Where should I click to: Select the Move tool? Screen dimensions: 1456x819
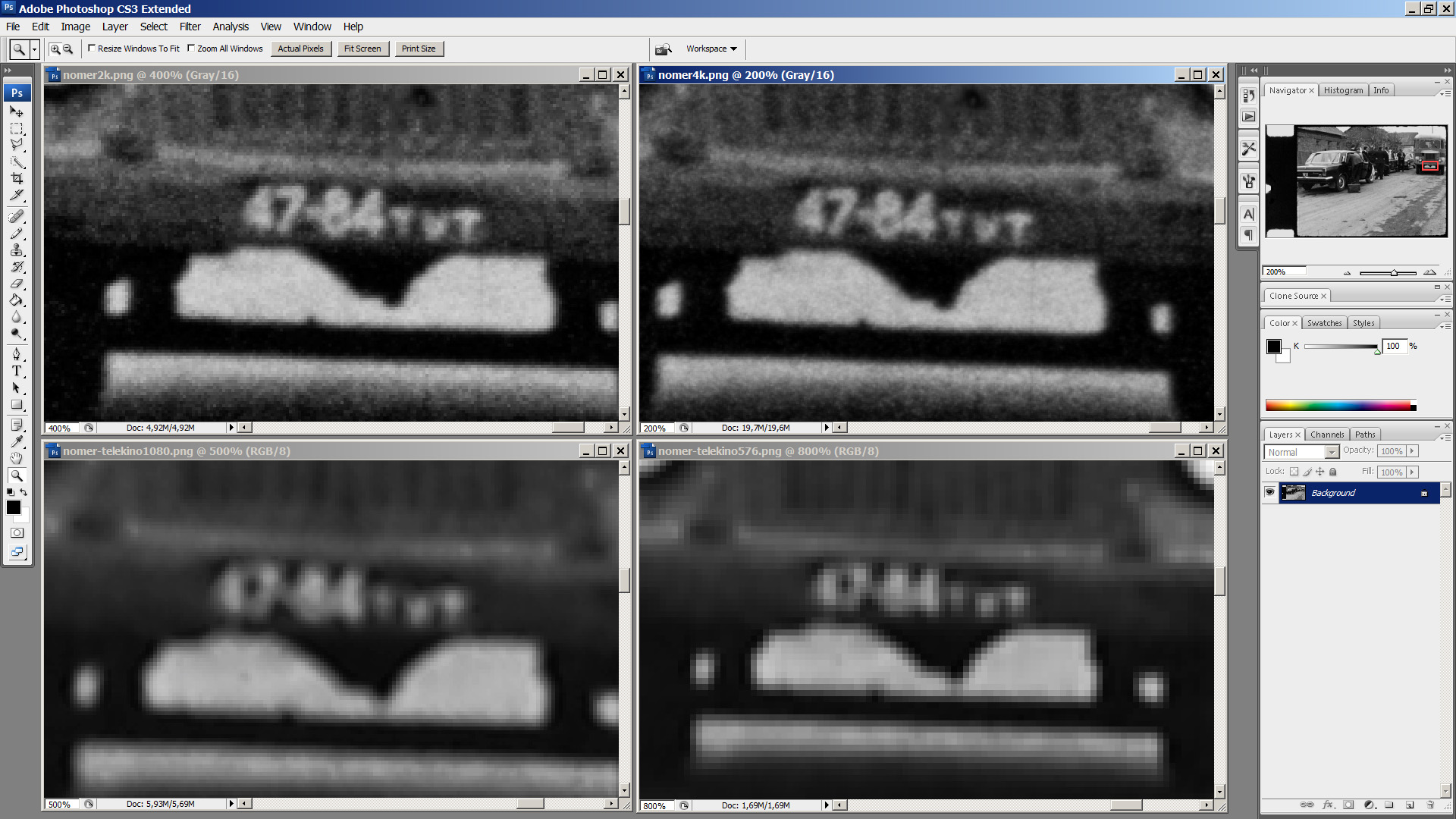16,111
